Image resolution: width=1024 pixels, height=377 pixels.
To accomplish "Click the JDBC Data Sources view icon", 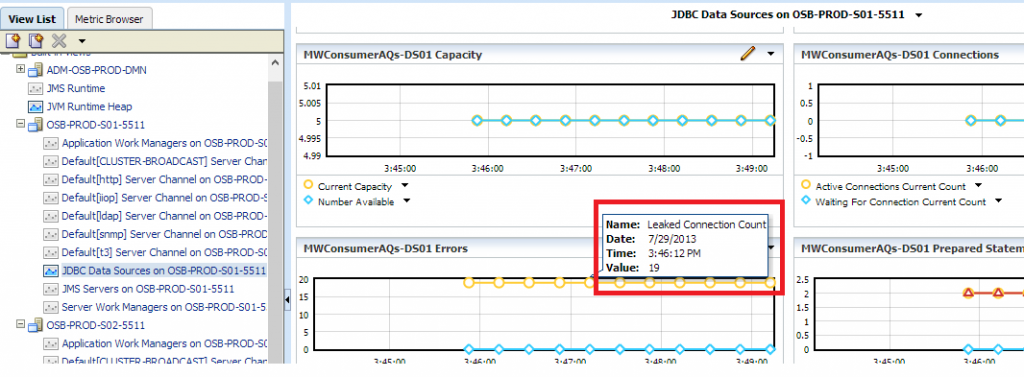I will click(51, 270).
